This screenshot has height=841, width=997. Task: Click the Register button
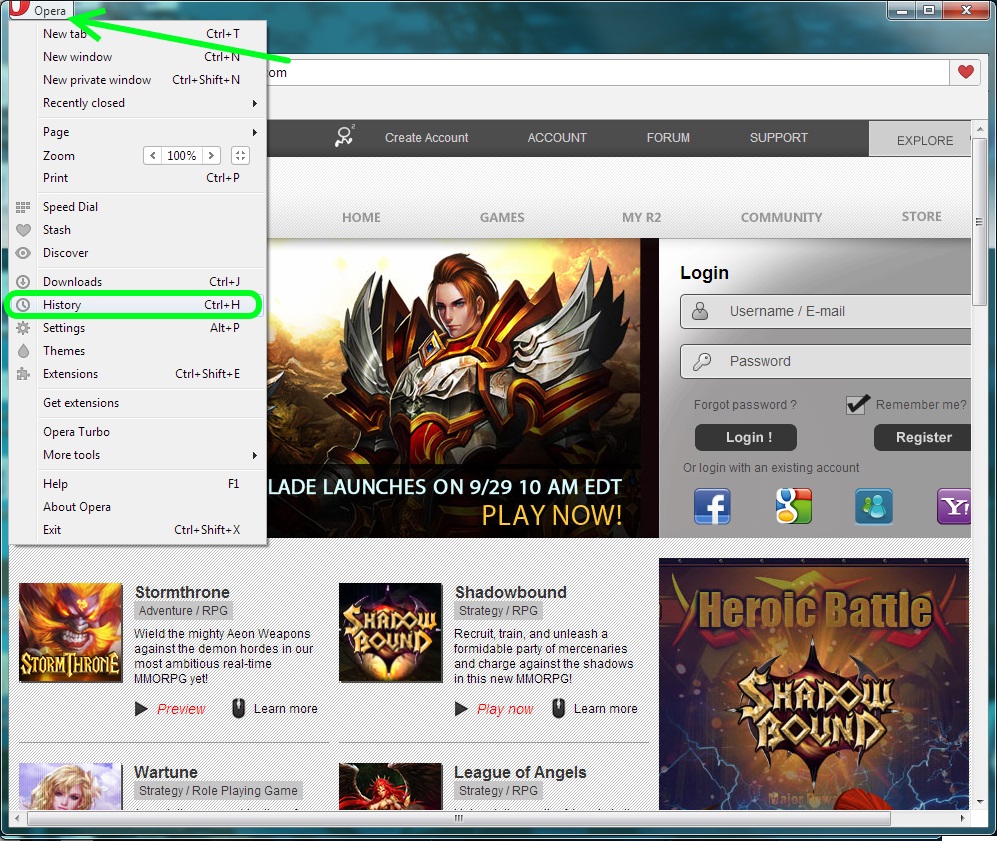(x=923, y=437)
